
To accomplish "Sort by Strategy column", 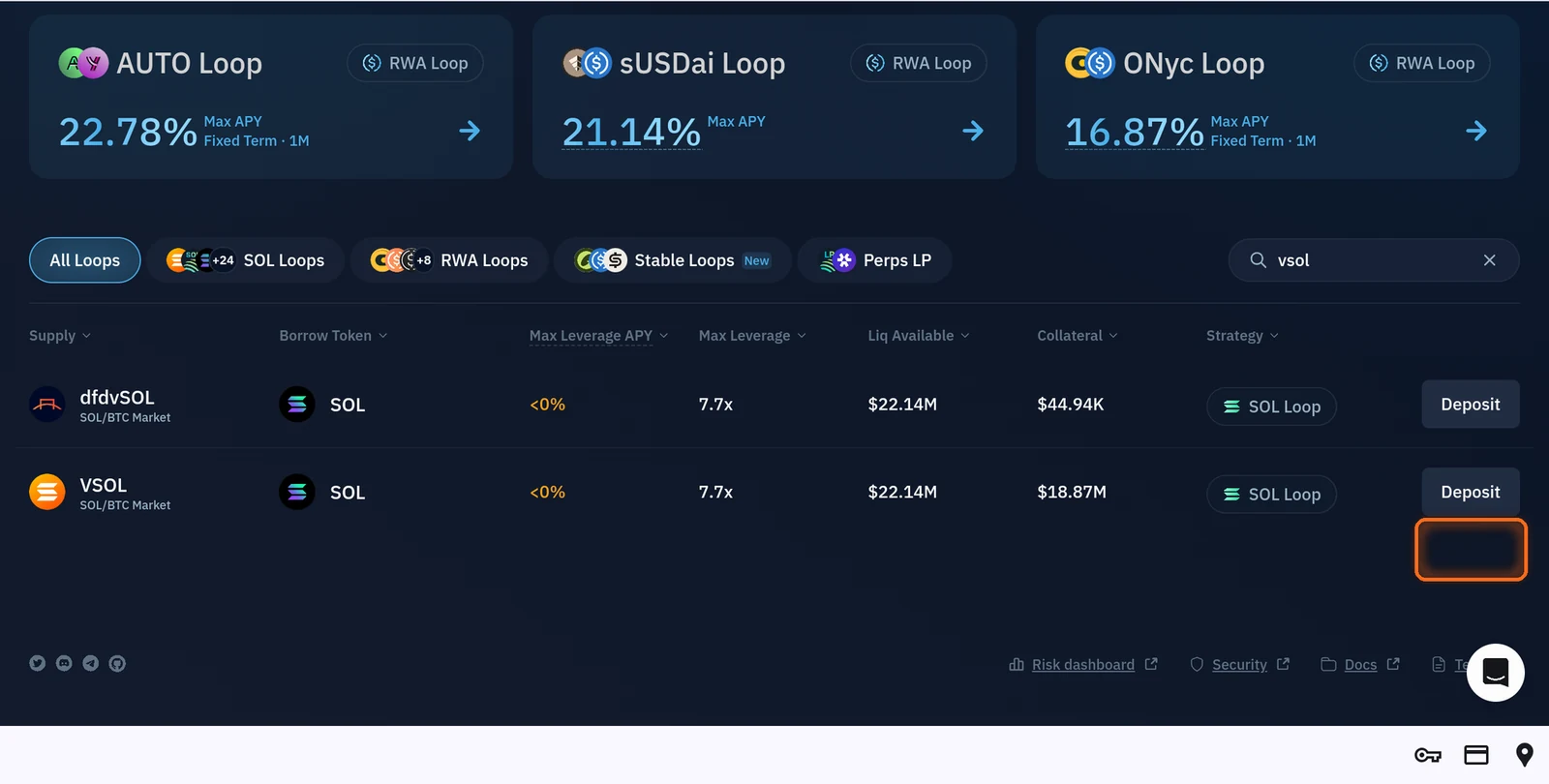I will [x=1242, y=336].
